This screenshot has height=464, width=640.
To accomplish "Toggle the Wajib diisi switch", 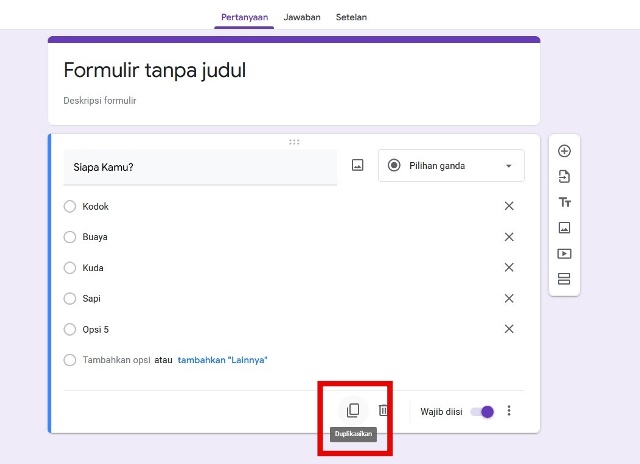I will [x=482, y=412].
